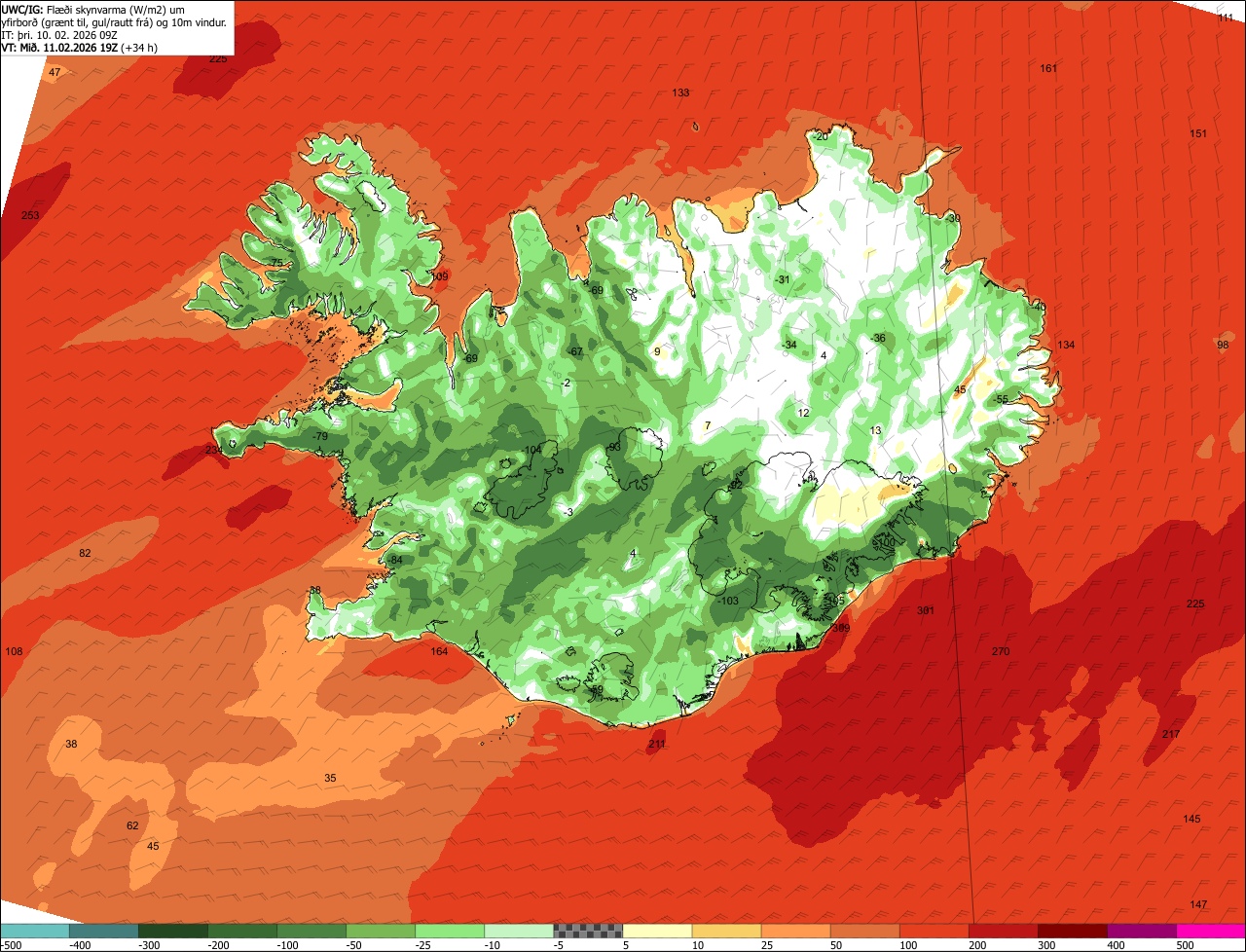
Task: Select the darkest green -300 legend swatch
Action: tap(173, 931)
